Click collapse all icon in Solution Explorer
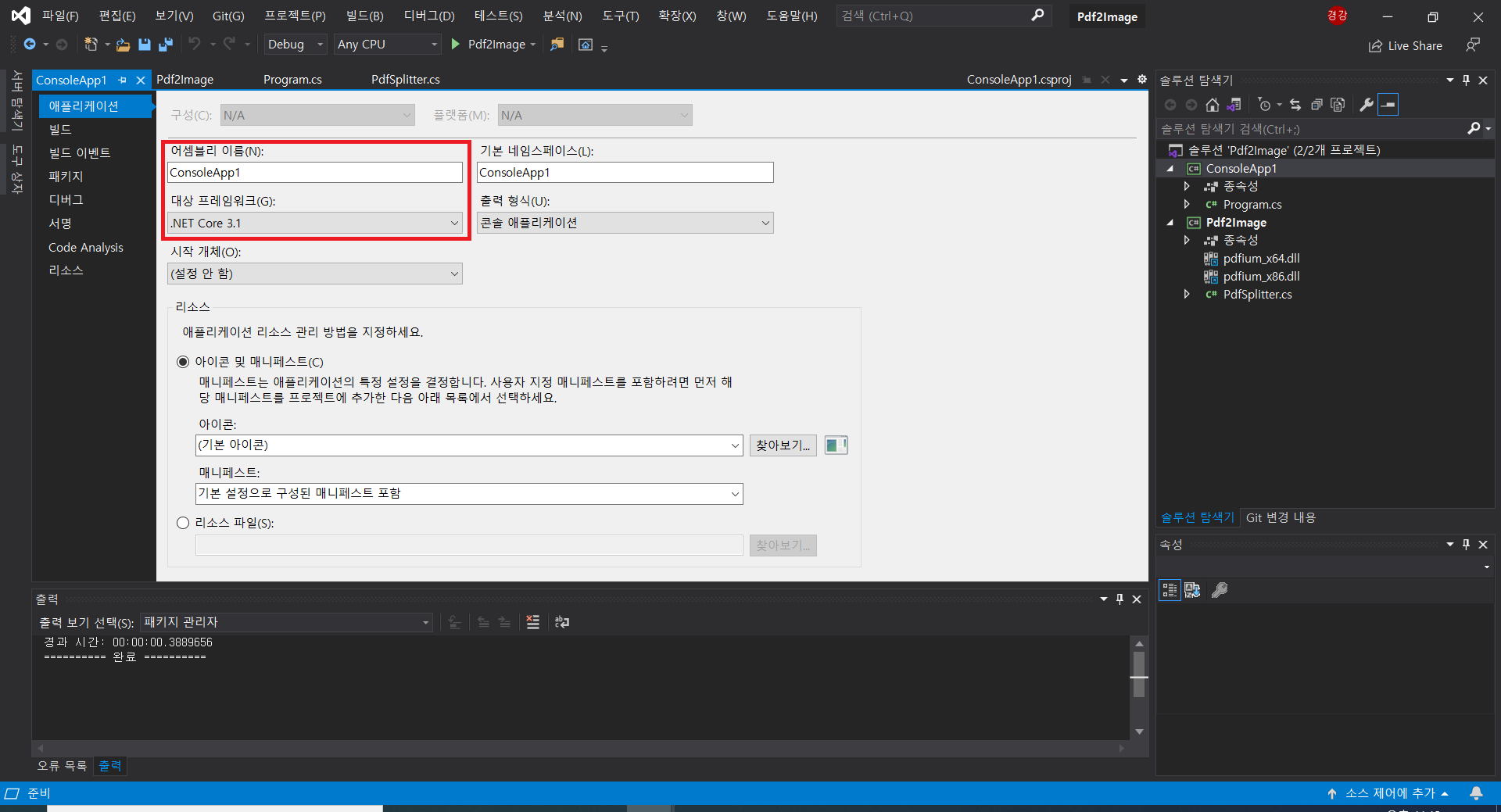The height and width of the screenshot is (812, 1501). point(1317,105)
